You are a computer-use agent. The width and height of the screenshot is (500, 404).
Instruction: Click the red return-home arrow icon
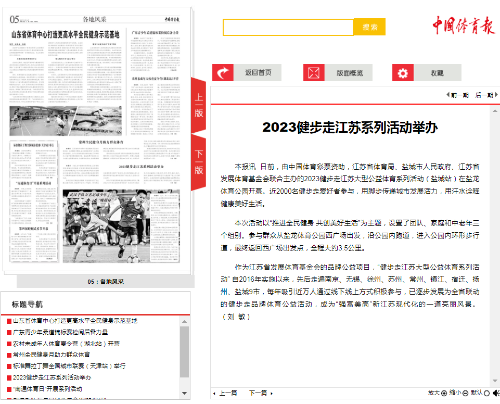coord(223,73)
